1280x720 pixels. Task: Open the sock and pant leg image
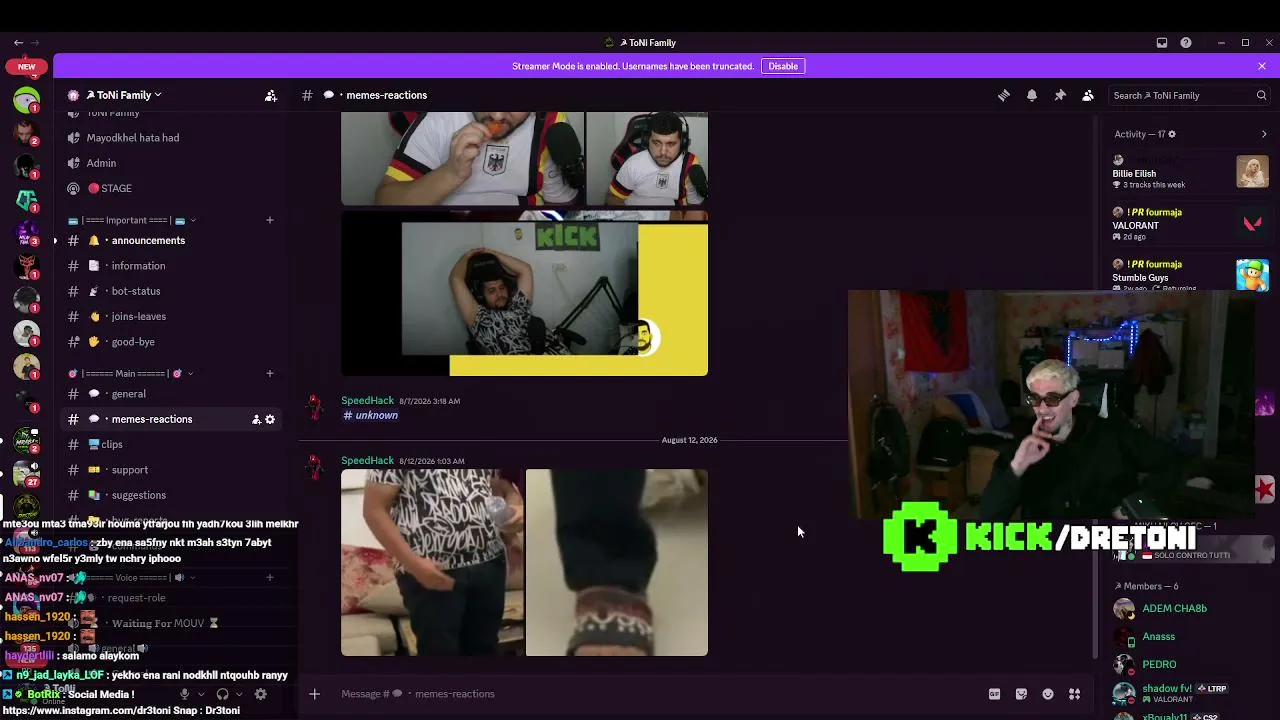pyautogui.click(x=617, y=563)
